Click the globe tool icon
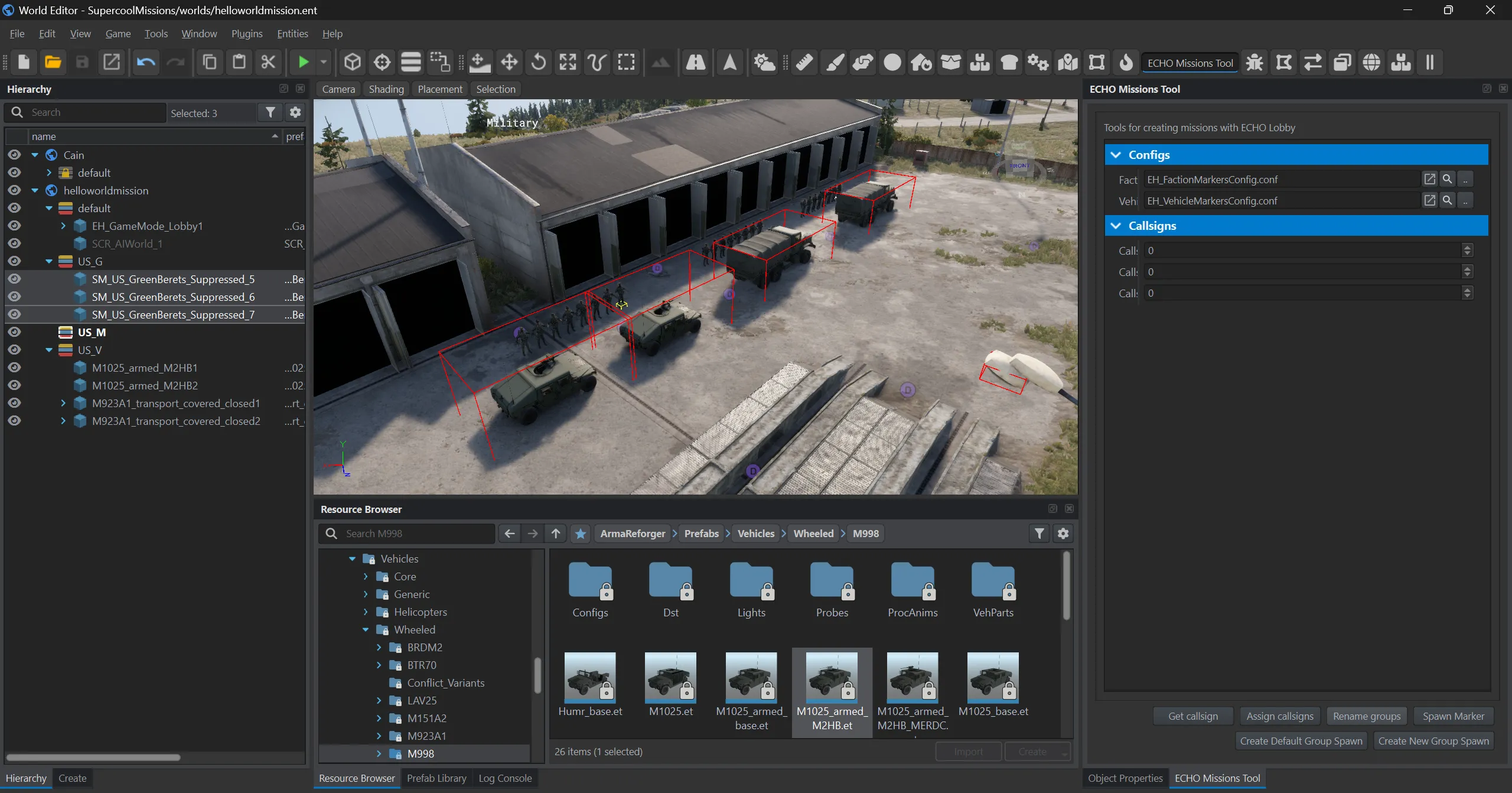The width and height of the screenshot is (1512, 793). [1371, 62]
